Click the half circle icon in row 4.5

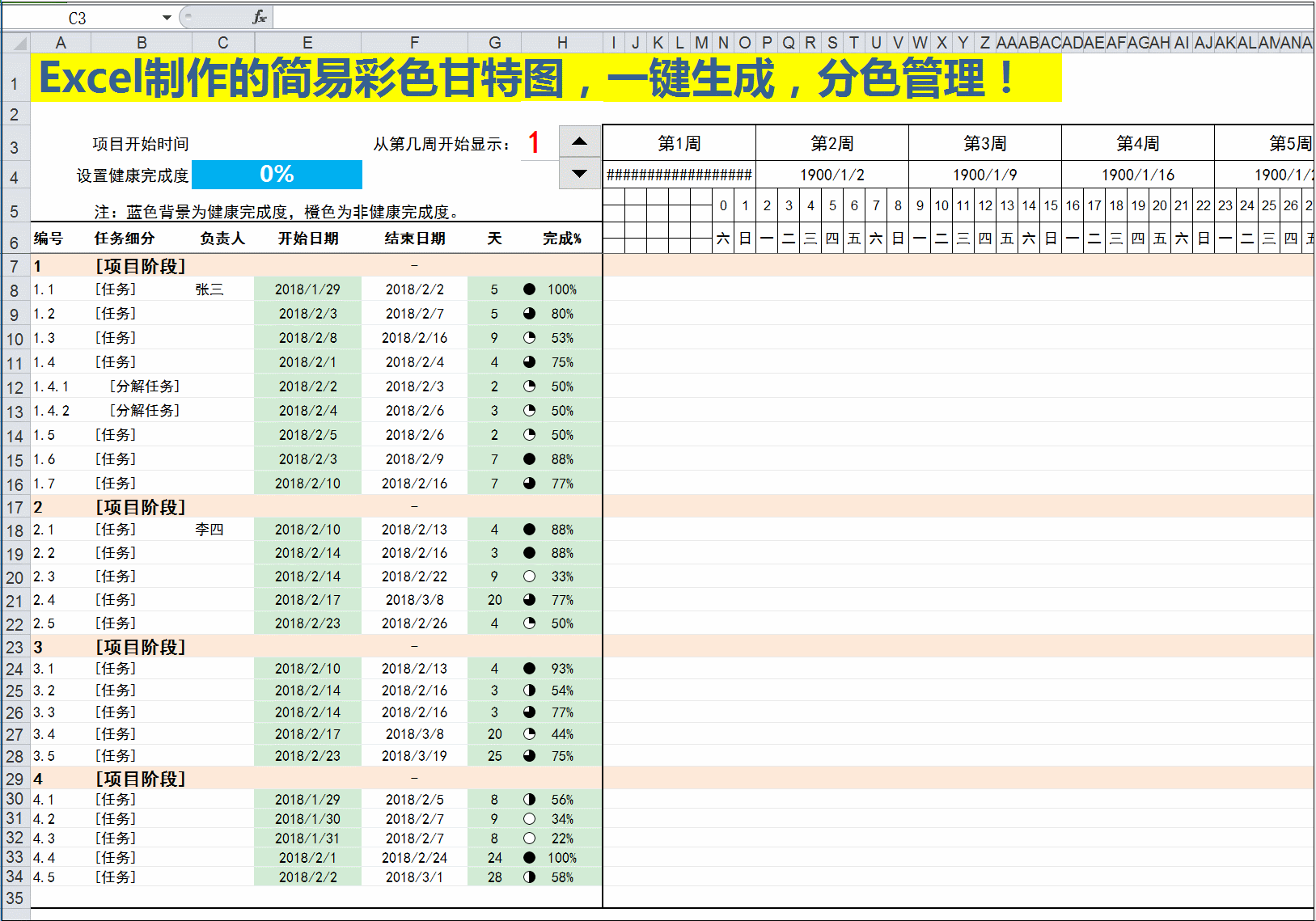[x=529, y=877]
